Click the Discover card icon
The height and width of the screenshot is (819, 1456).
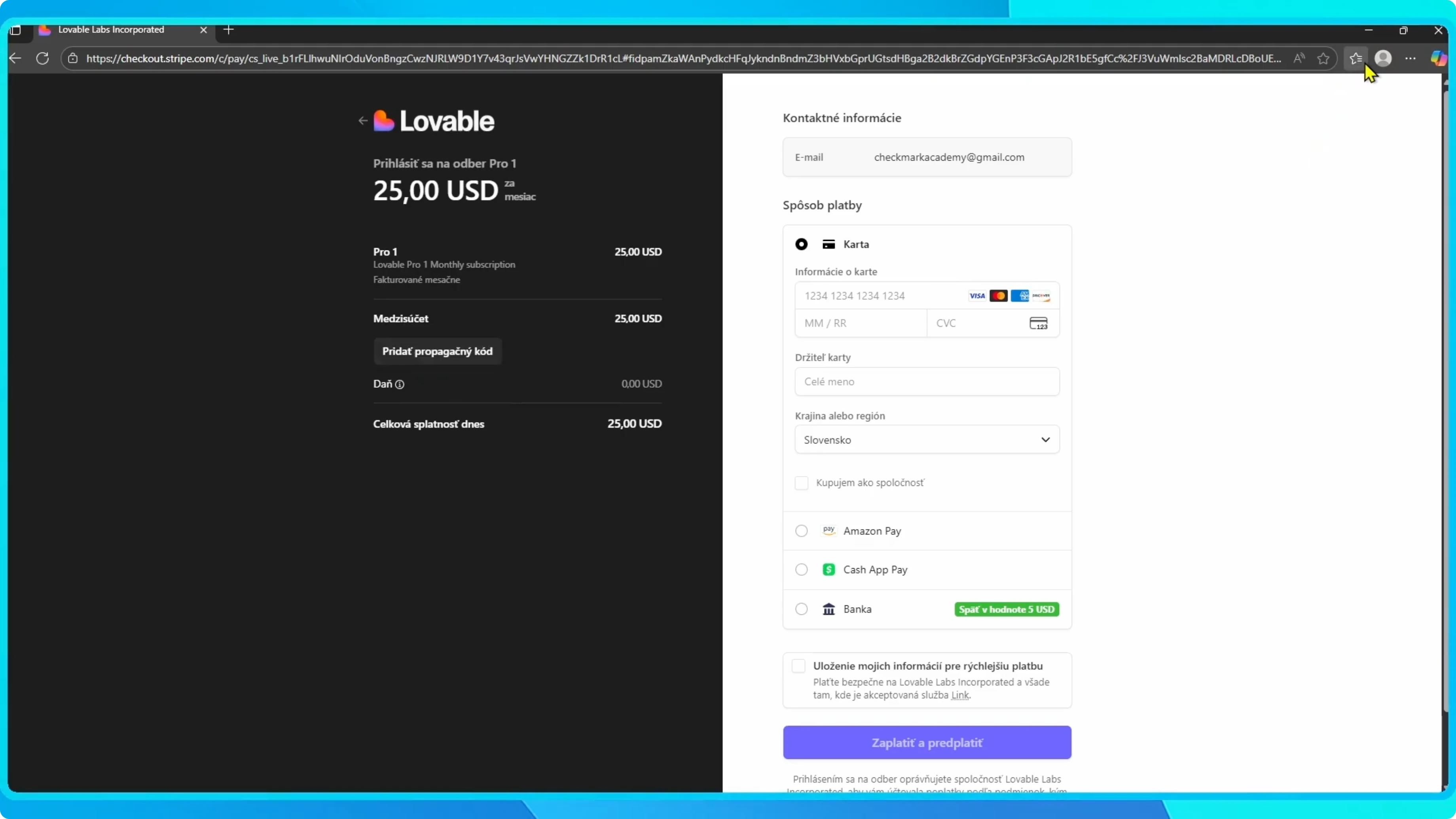1041,296
